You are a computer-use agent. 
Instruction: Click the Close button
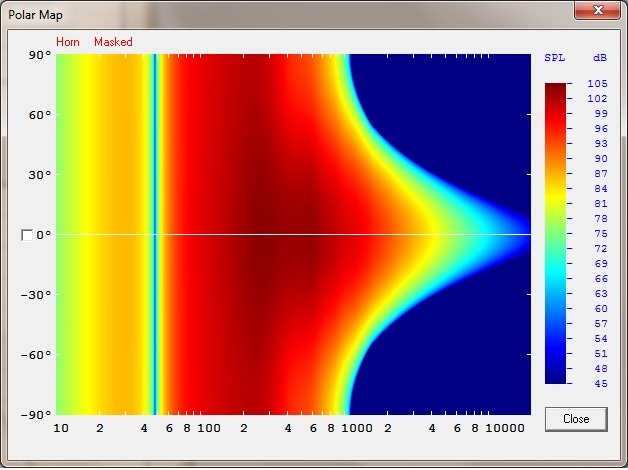point(576,419)
